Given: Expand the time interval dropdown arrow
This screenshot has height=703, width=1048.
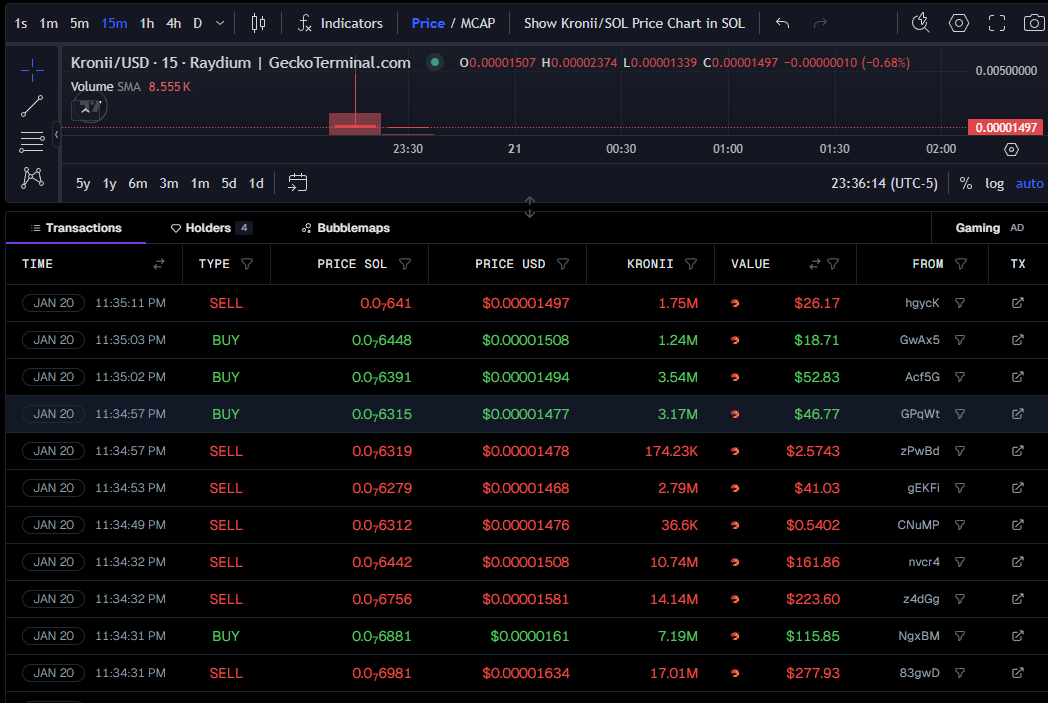Looking at the screenshot, I should tap(220, 23).
